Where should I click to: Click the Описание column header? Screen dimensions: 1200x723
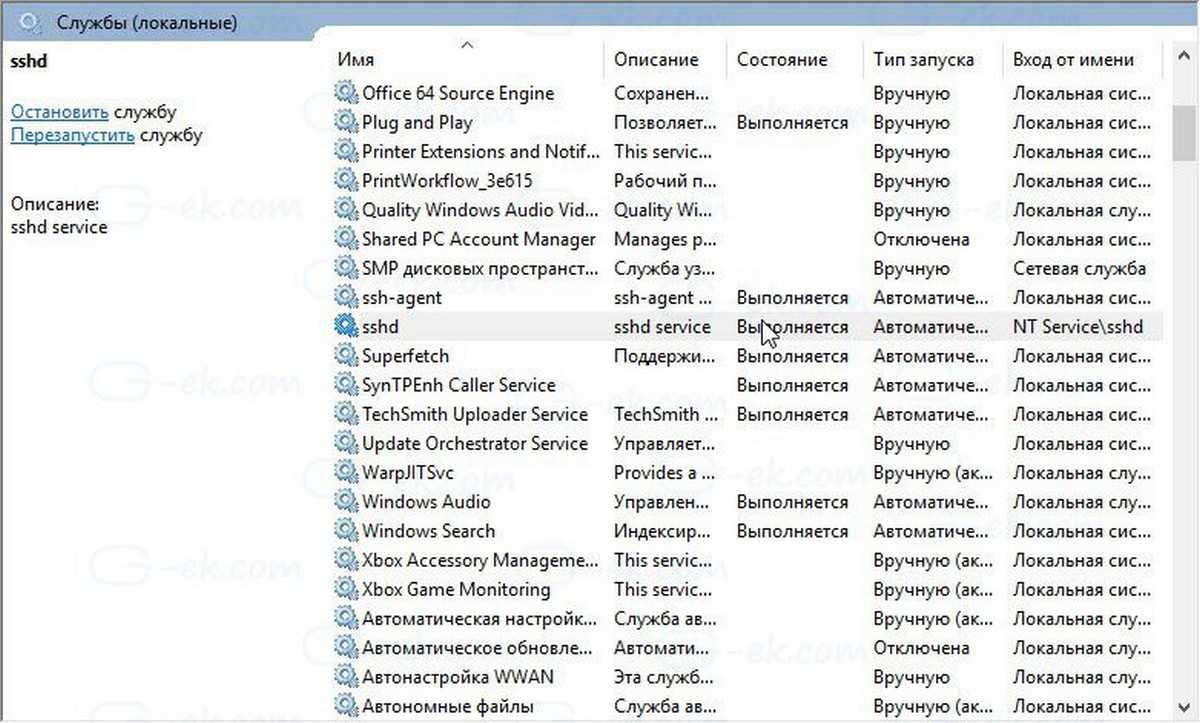pos(656,60)
